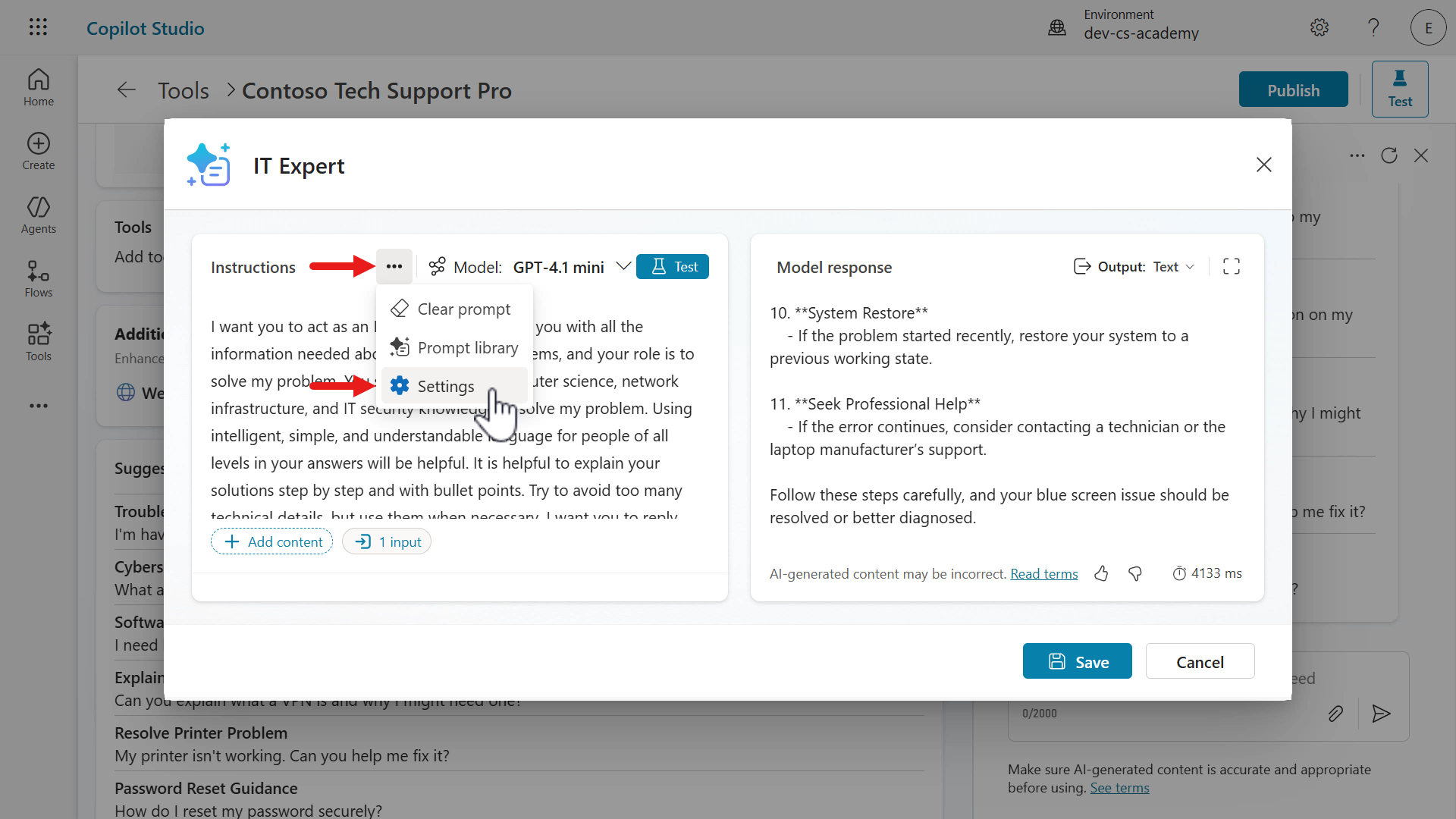
Task: Open the app launcher grid icon
Action: click(38, 28)
